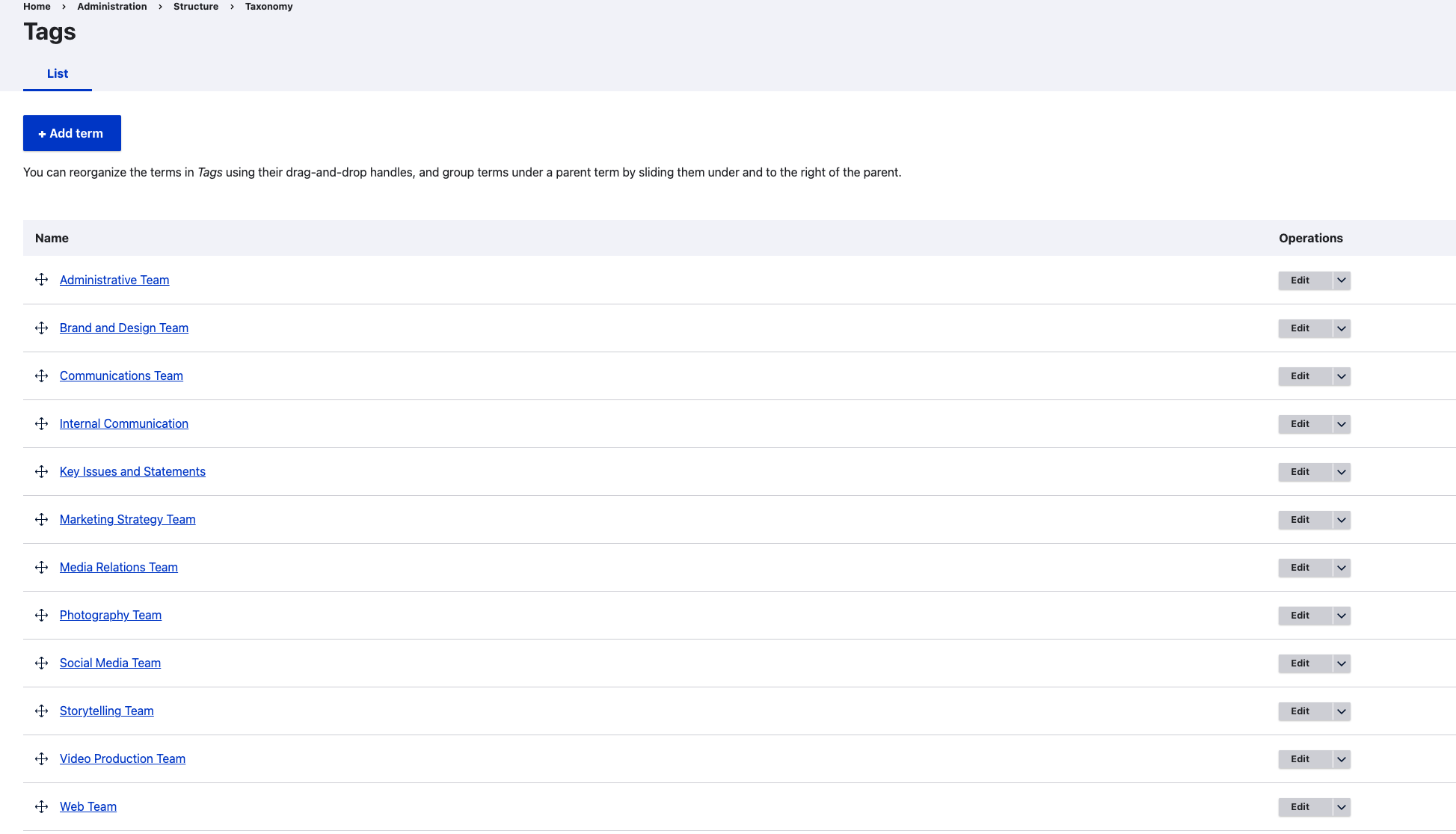This screenshot has height=834, width=1456.
Task: Open the Communications Team term
Action: [x=121, y=375]
